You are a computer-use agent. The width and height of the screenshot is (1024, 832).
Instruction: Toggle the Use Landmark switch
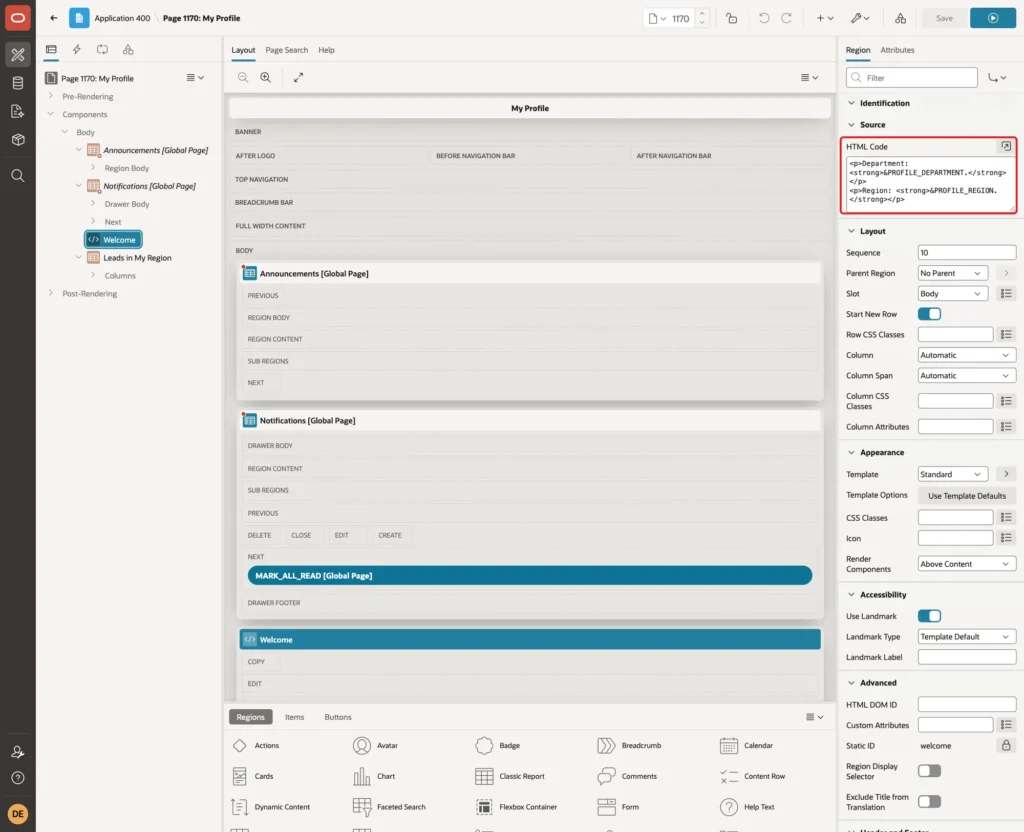(x=929, y=616)
